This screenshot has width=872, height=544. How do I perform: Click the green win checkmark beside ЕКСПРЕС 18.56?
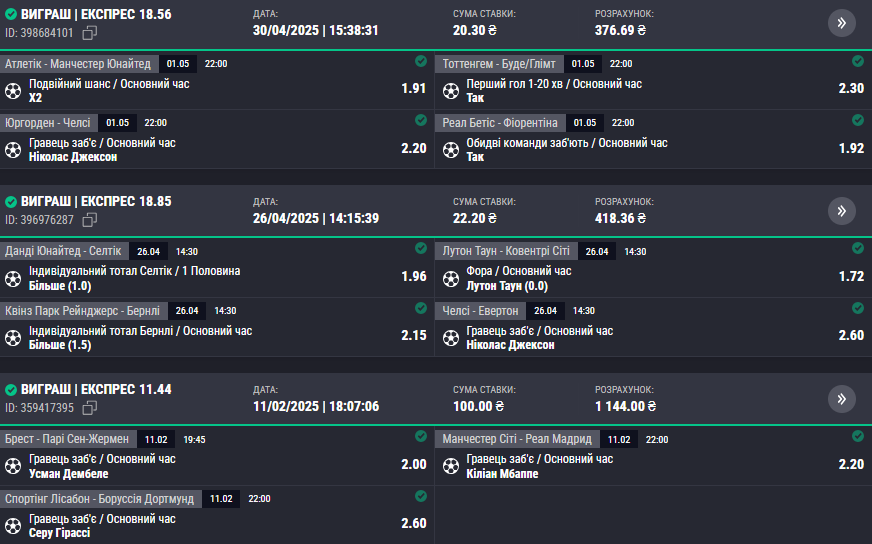11,14
